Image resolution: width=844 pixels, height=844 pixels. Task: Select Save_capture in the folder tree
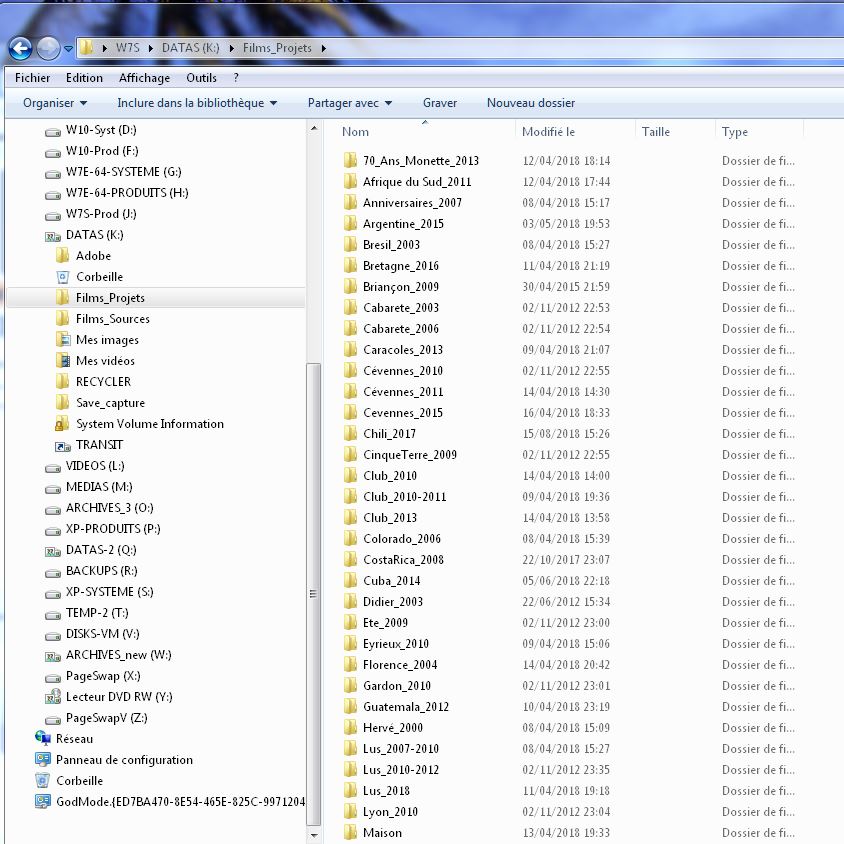pyautogui.click(x=110, y=403)
